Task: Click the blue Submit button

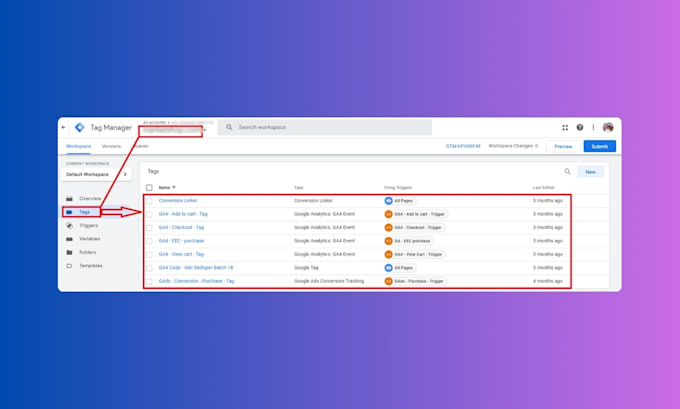Action: point(599,147)
